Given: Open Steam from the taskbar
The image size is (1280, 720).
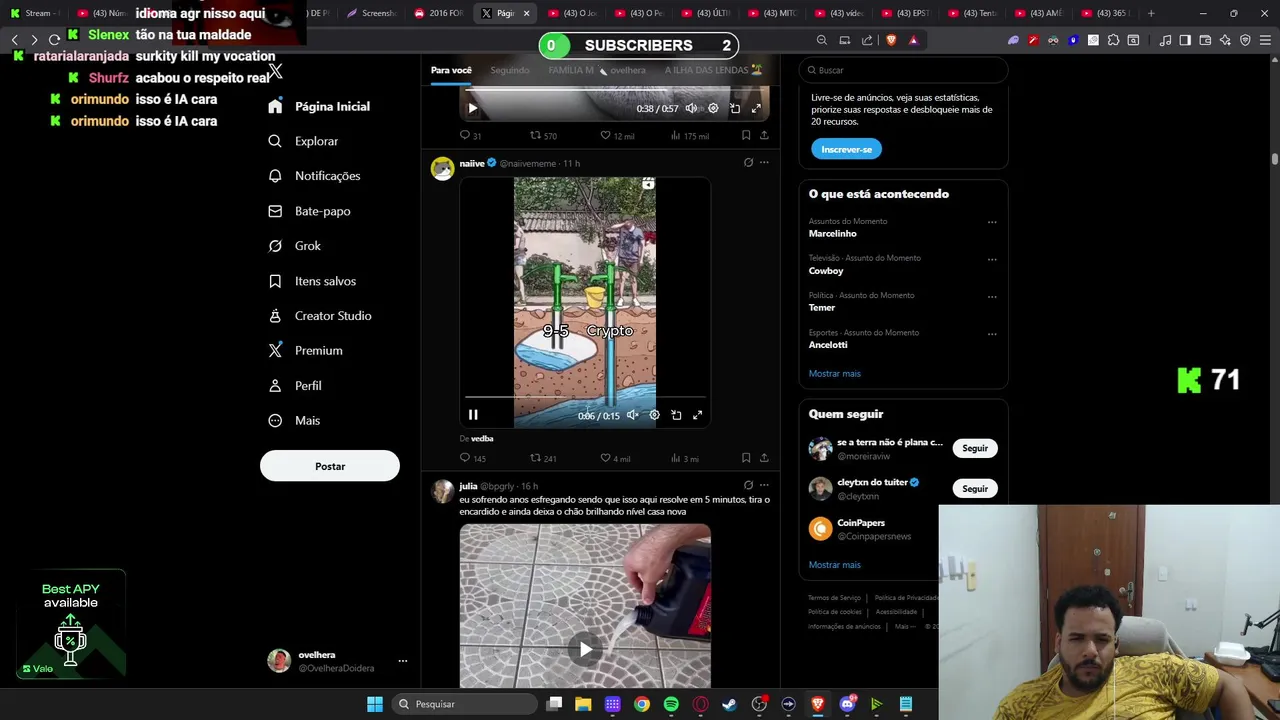Looking at the screenshot, I should click(x=730, y=704).
